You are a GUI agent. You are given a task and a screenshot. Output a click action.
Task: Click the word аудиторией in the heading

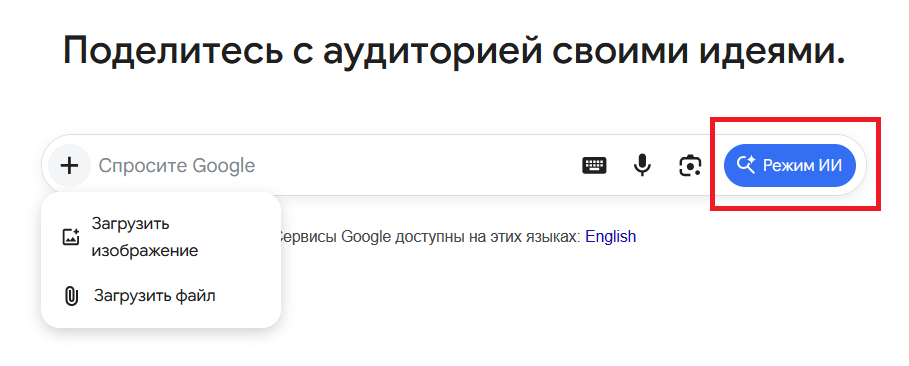point(432,52)
